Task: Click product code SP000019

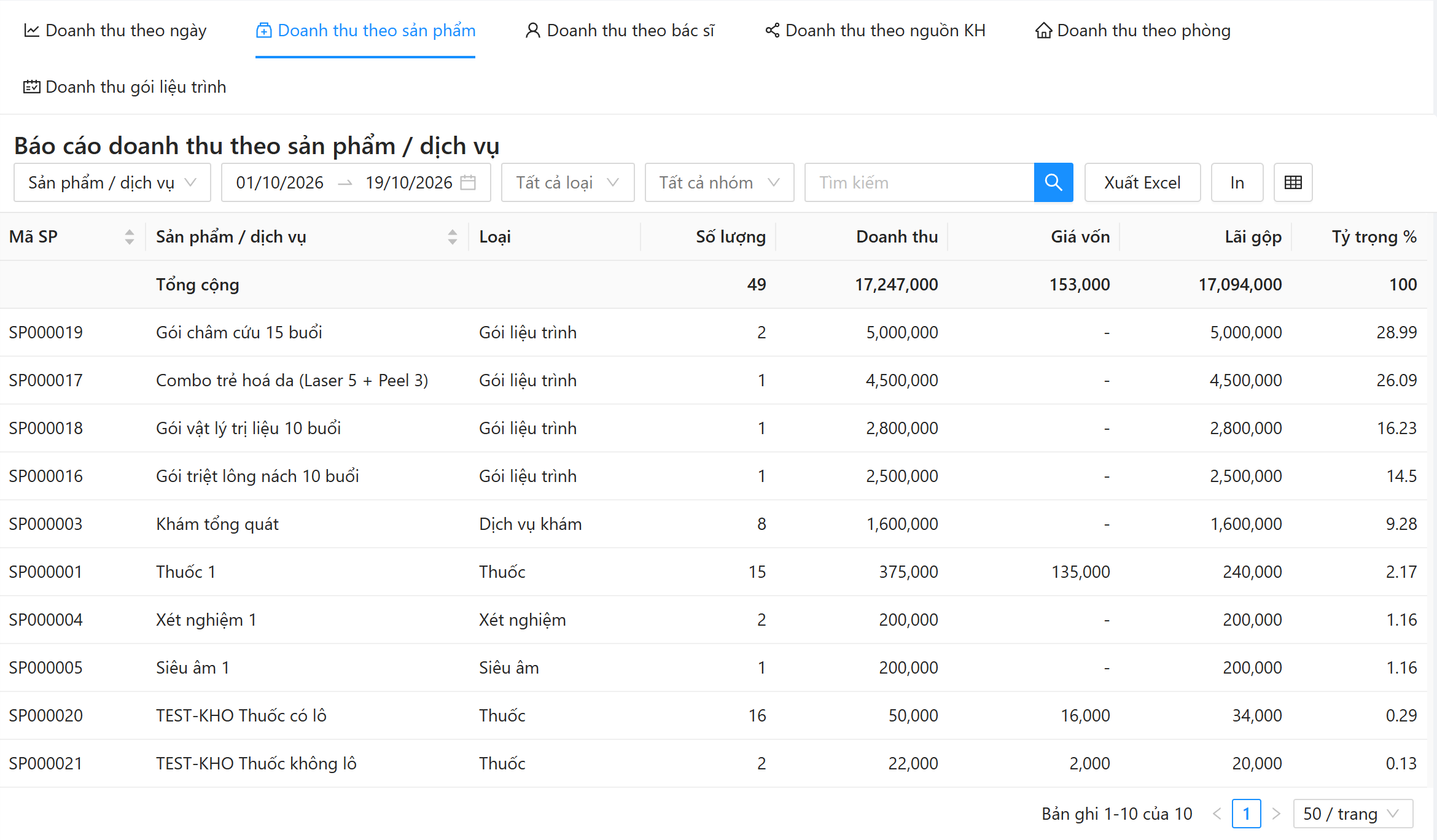Action: [46, 332]
